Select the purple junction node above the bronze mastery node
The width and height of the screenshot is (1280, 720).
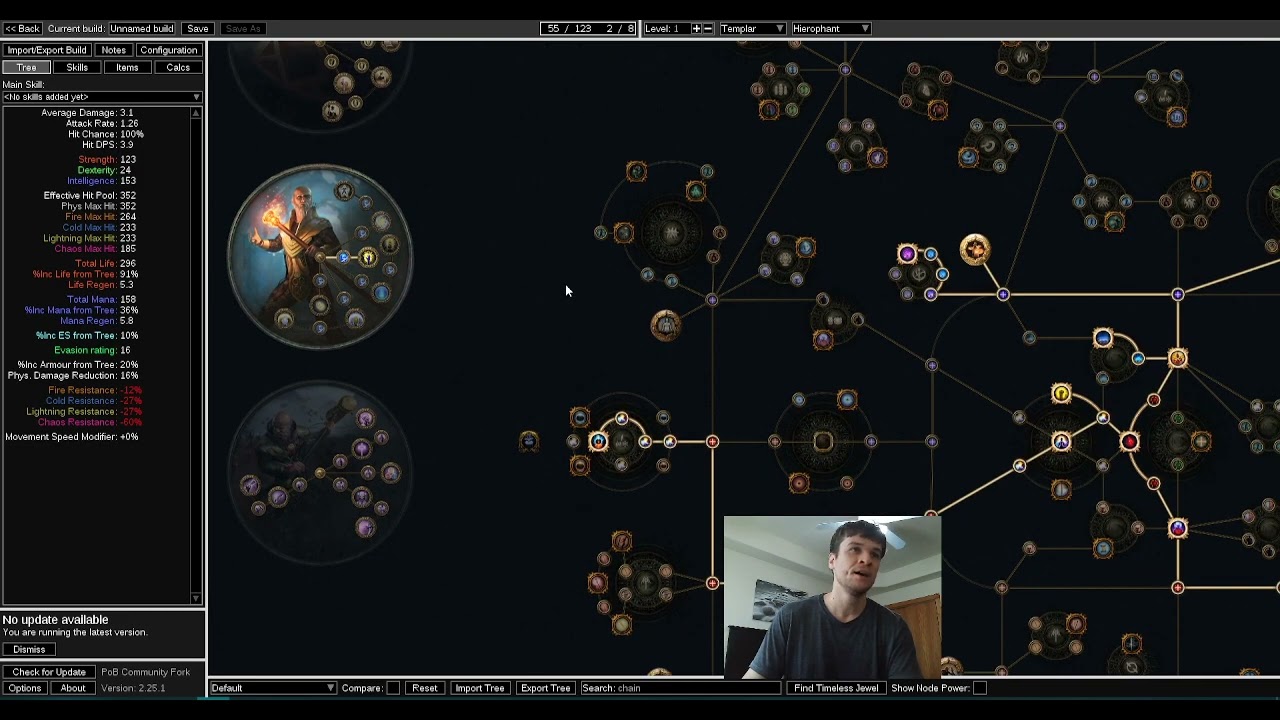tap(712, 299)
